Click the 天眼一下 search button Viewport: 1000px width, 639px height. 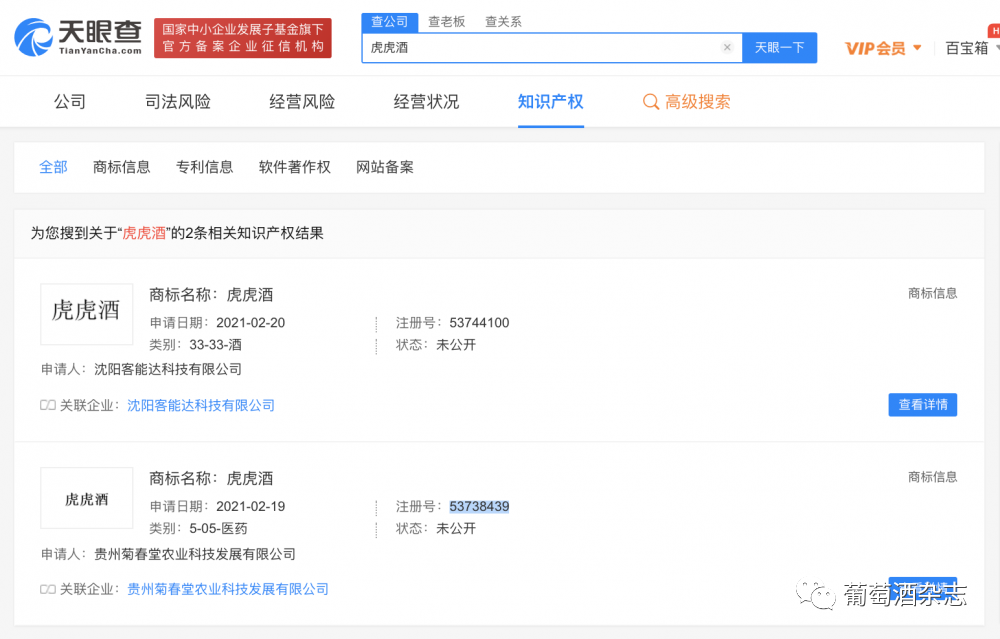click(x=779, y=48)
